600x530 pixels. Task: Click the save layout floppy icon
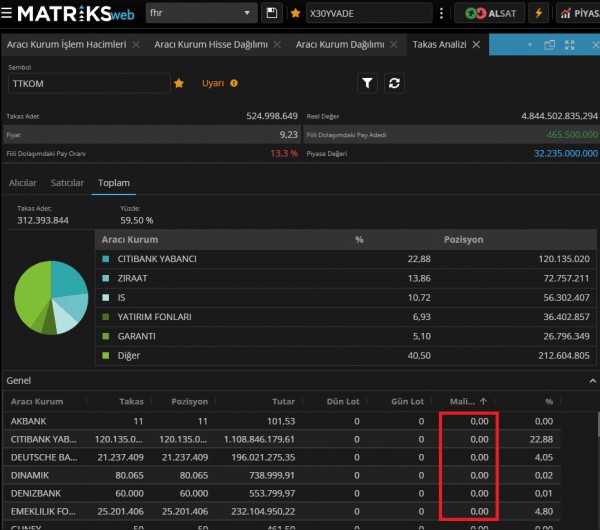(x=272, y=13)
